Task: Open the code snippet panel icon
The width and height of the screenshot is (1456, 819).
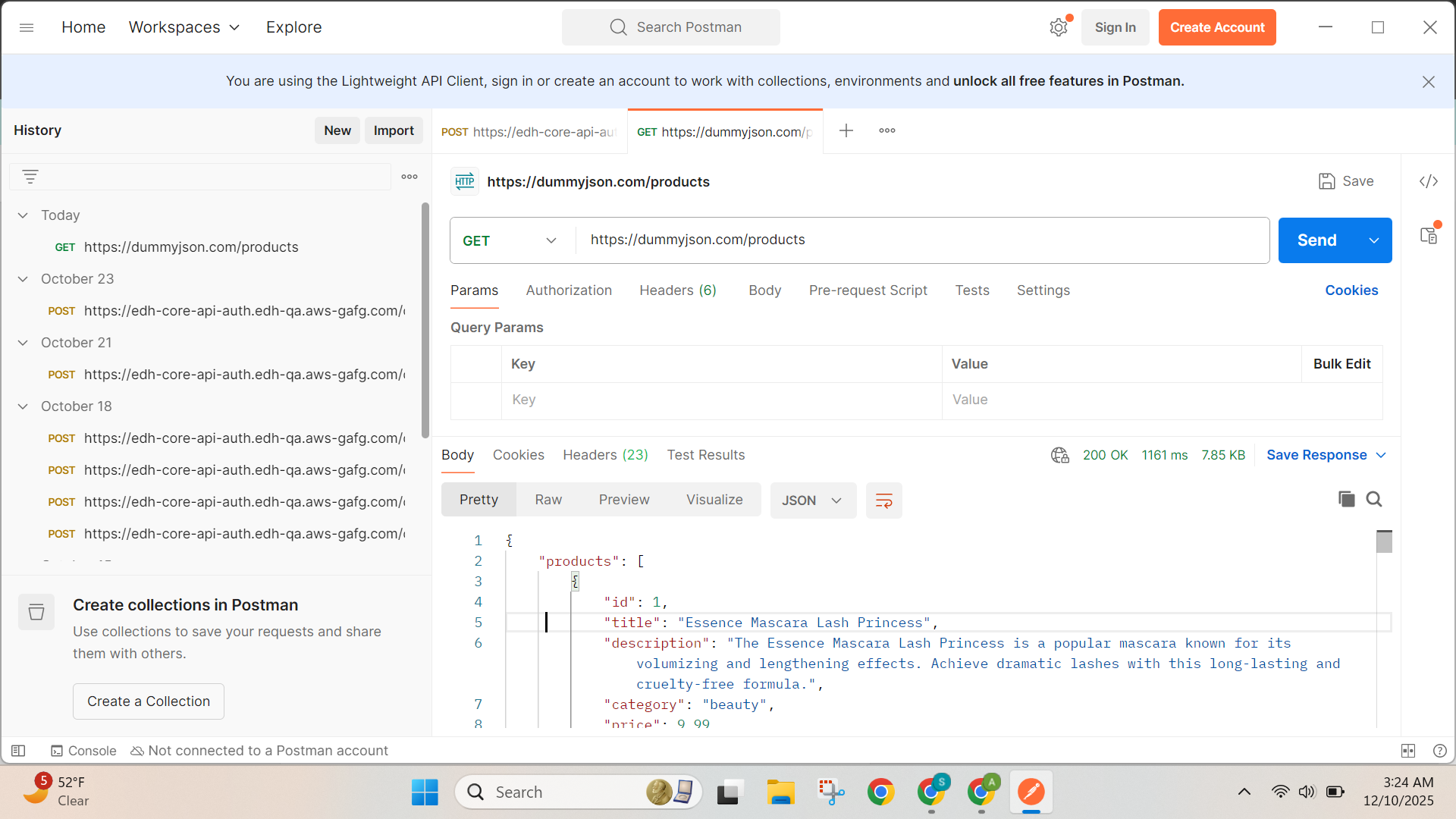Action: pyautogui.click(x=1429, y=181)
